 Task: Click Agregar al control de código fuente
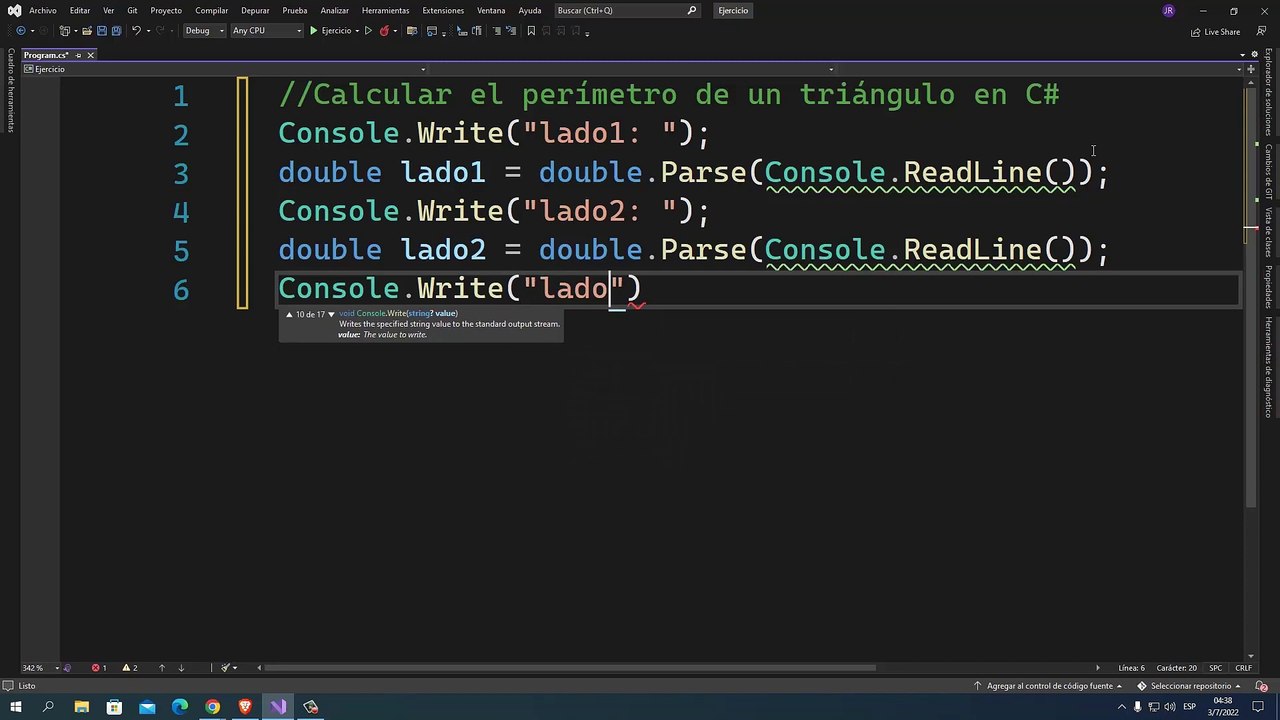1049,686
